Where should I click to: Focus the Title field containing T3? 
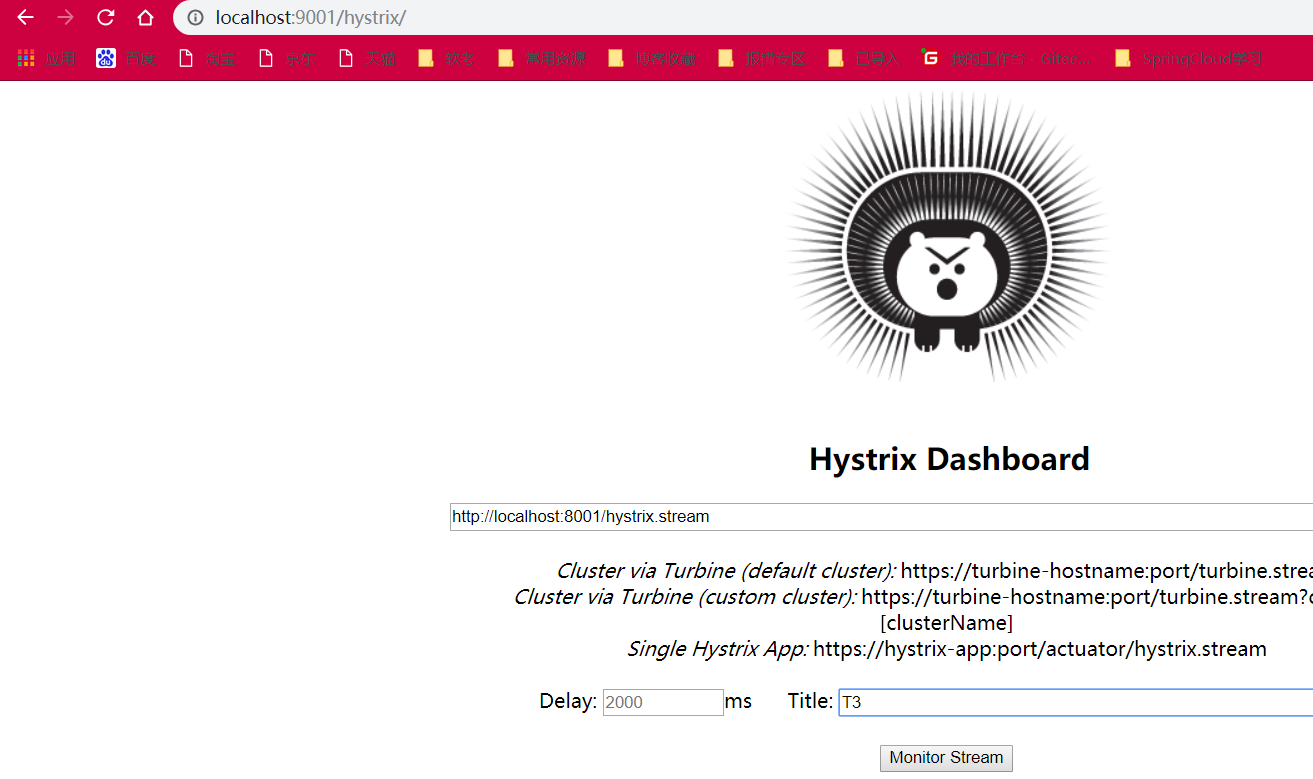tap(1075, 702)
